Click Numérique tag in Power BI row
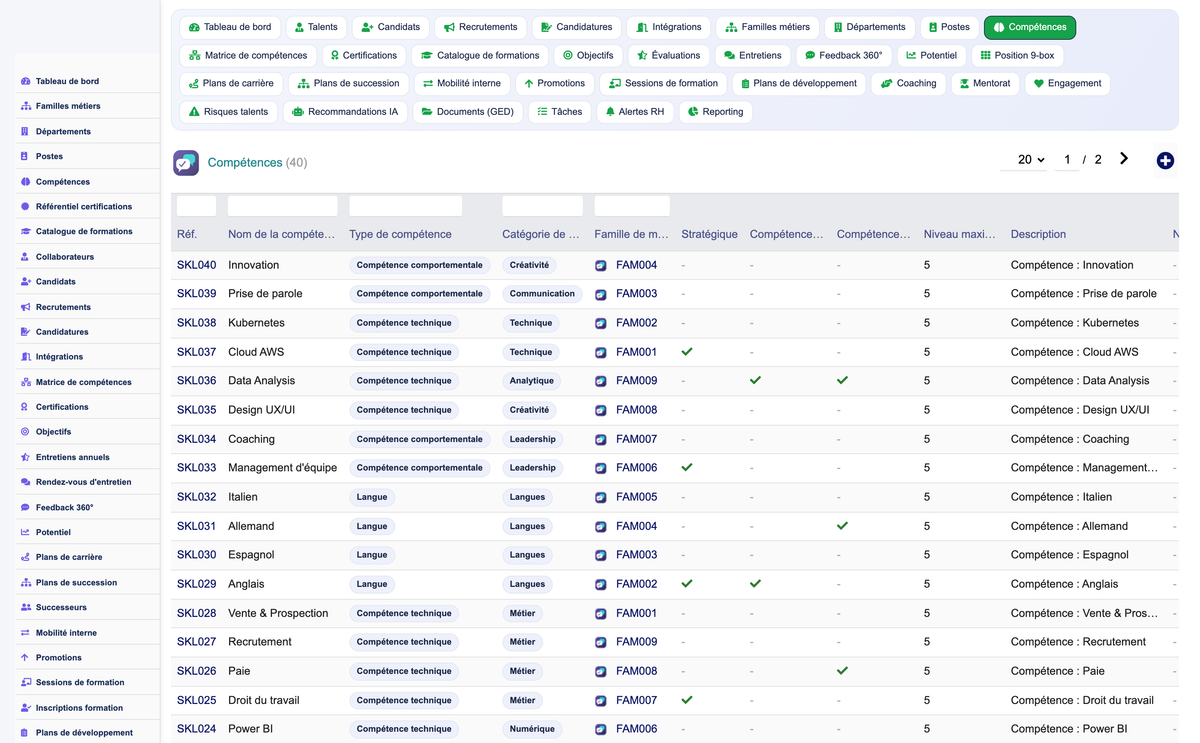Screen dimensions: 1200x743 [x=532, y=729]
